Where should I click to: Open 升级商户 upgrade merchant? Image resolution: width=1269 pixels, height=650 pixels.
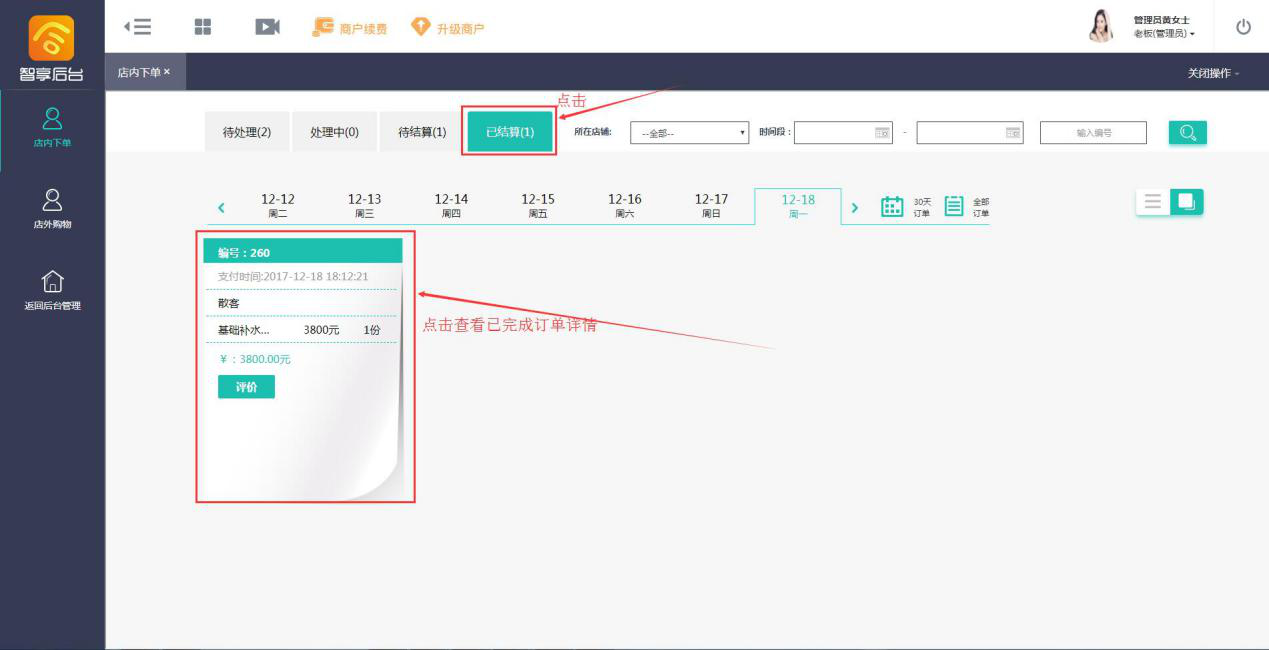click(x=447, y=28)
